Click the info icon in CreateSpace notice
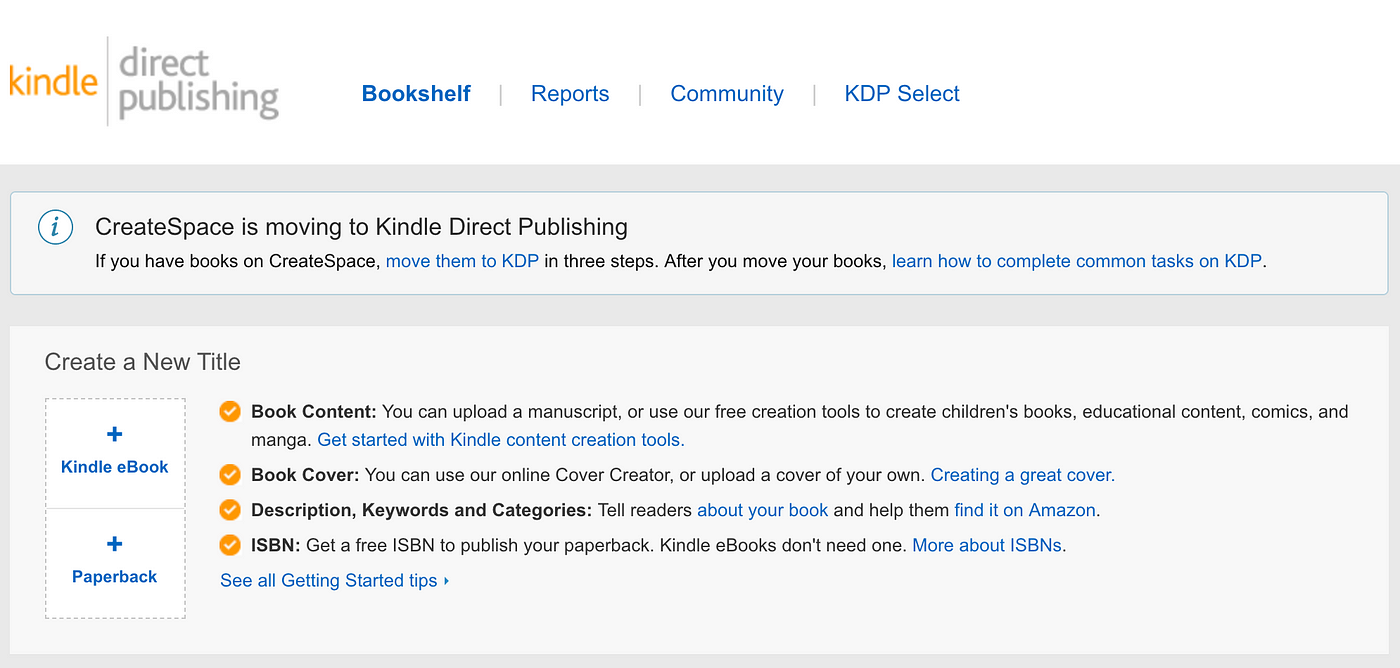Image resolution: width=1400 pixels, height=668 pixels. coord(55,228)
